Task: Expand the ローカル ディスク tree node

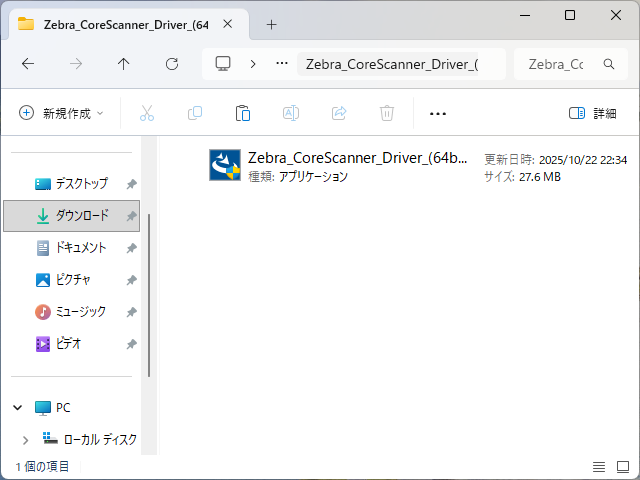Action: [25, 439]
